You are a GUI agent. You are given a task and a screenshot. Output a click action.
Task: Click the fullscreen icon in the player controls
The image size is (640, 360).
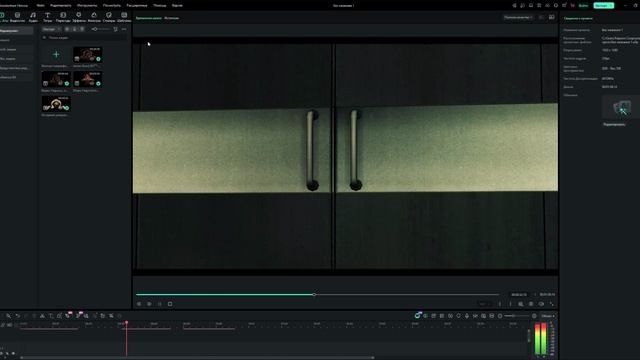click(551, 304)
